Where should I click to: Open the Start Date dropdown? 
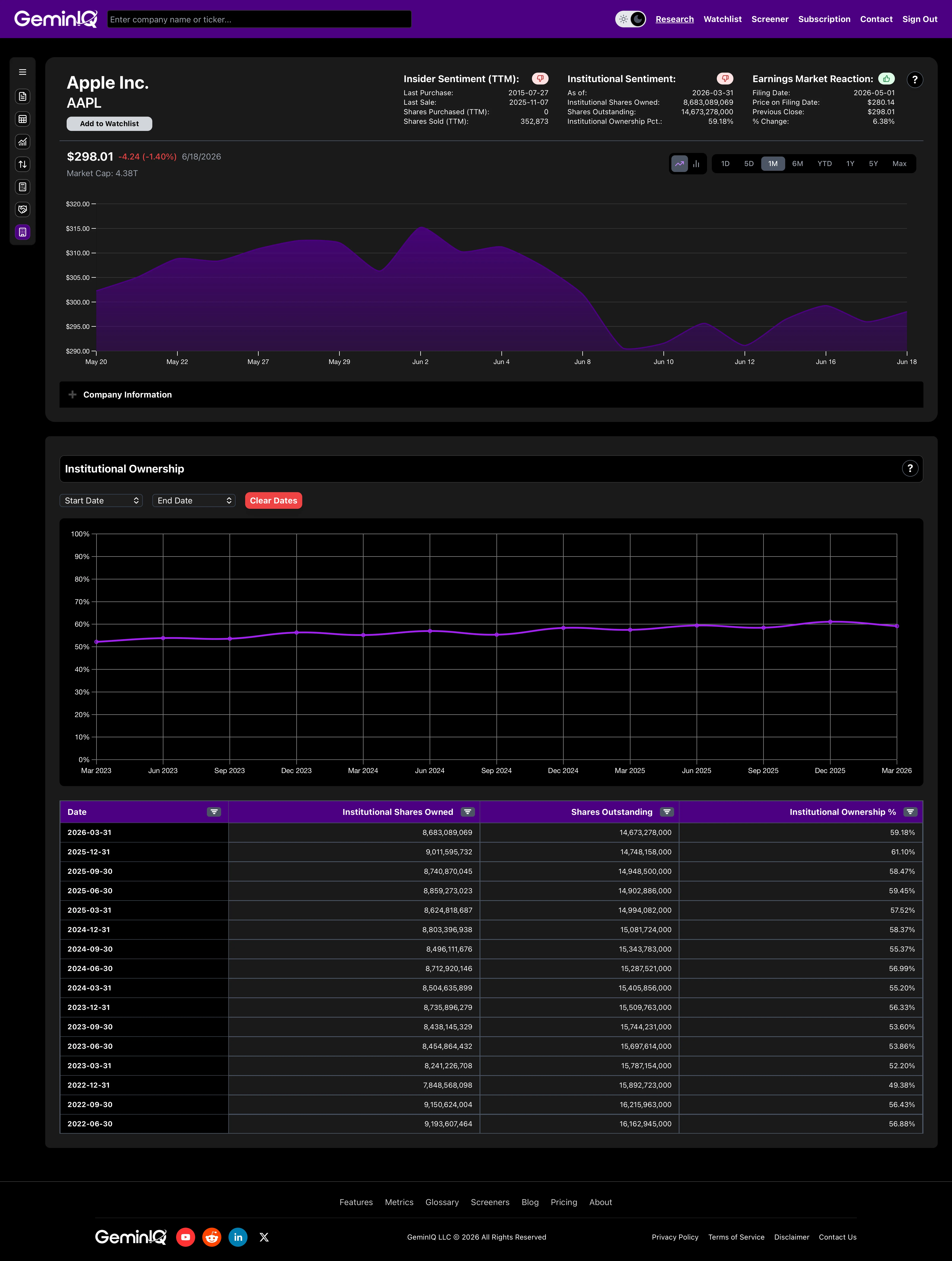click(x=101, y=500)
